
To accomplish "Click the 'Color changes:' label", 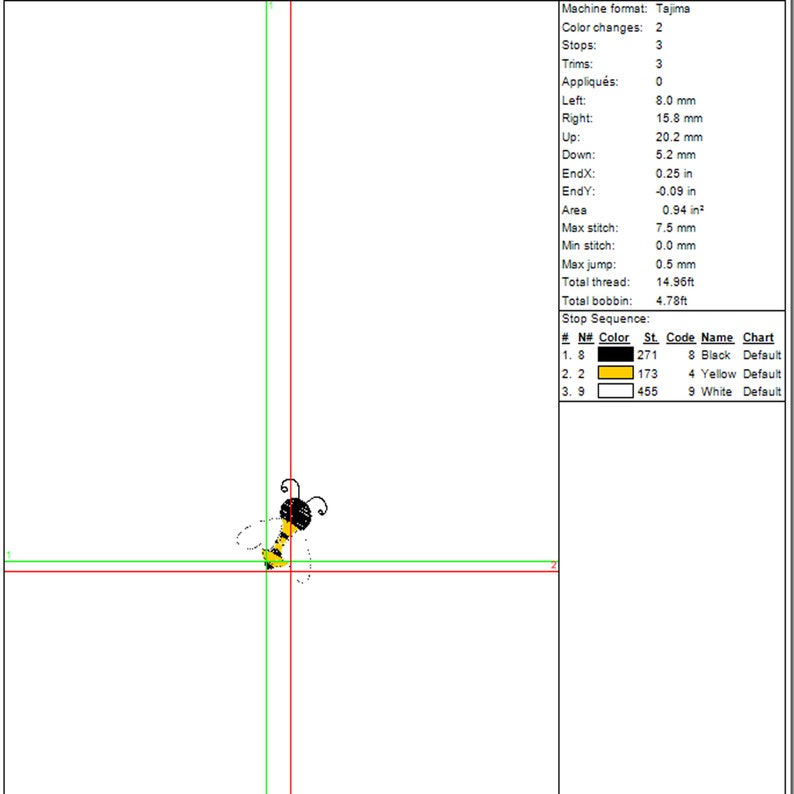I will pos(602,27).
